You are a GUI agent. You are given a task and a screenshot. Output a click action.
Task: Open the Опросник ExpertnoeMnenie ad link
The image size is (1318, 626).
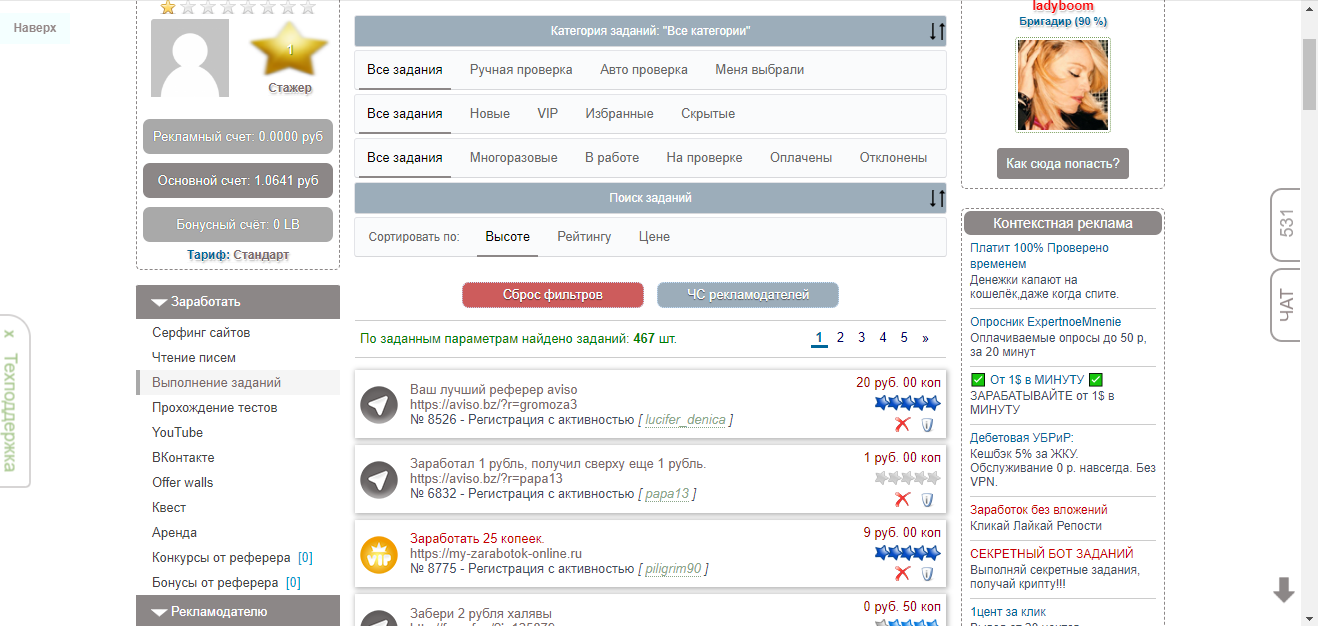[x=1046, y=322]
